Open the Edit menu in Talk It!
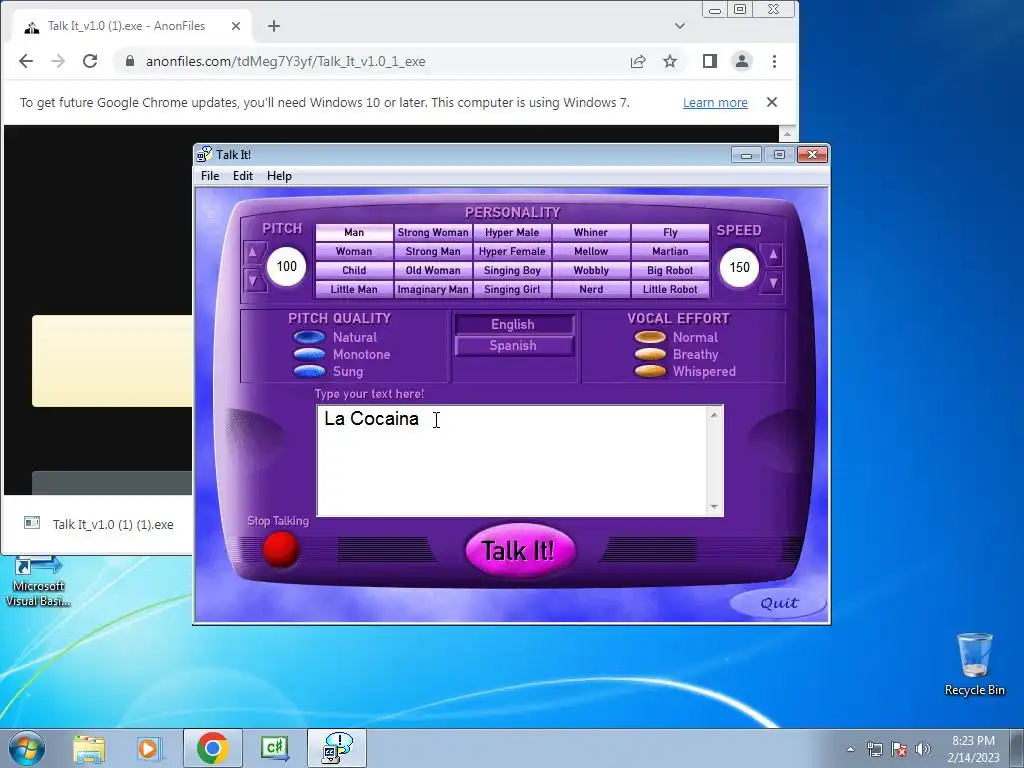This screenshot has height=768, width=1024. tap(243, 176)
